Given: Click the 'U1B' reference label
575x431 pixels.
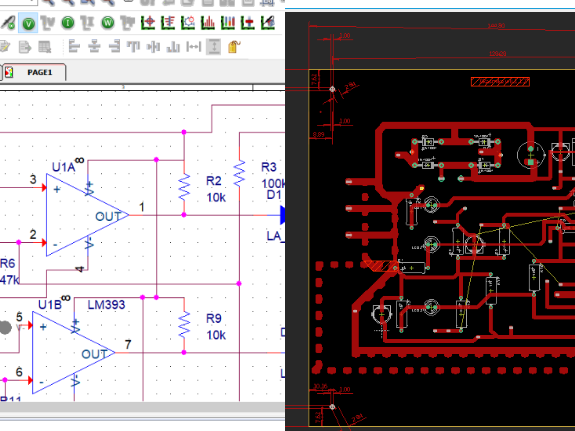Looking at the screenshot, I should click(50, 305).
